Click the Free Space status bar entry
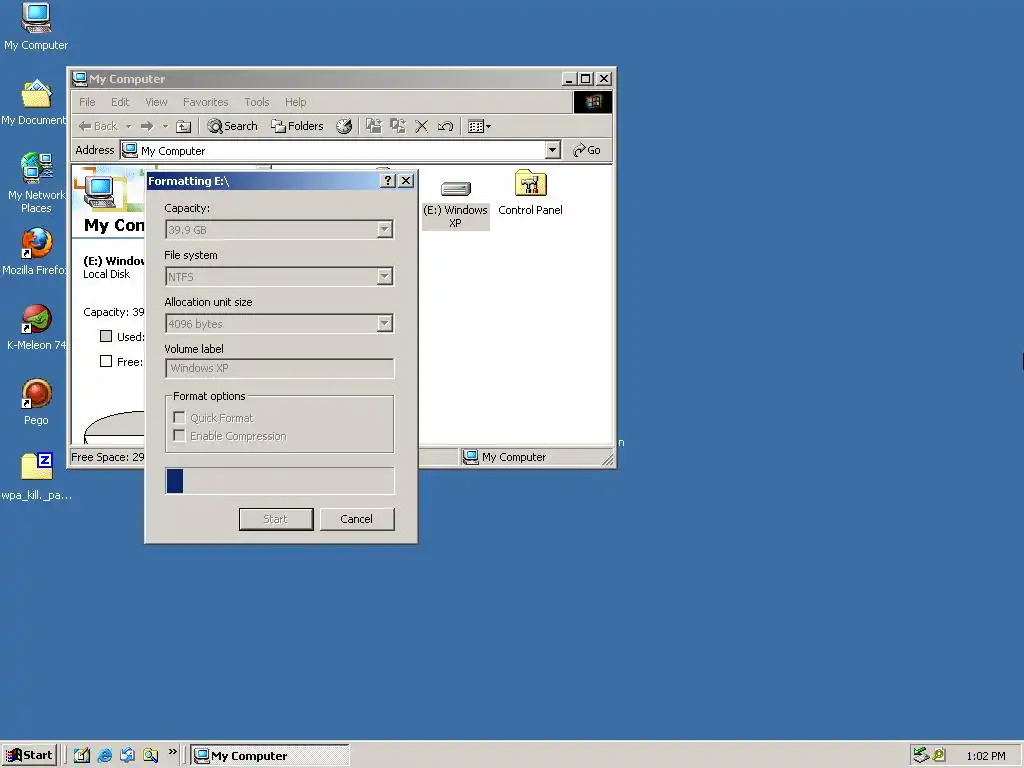This screenshot has height=768, width=1024. (107, 457)
